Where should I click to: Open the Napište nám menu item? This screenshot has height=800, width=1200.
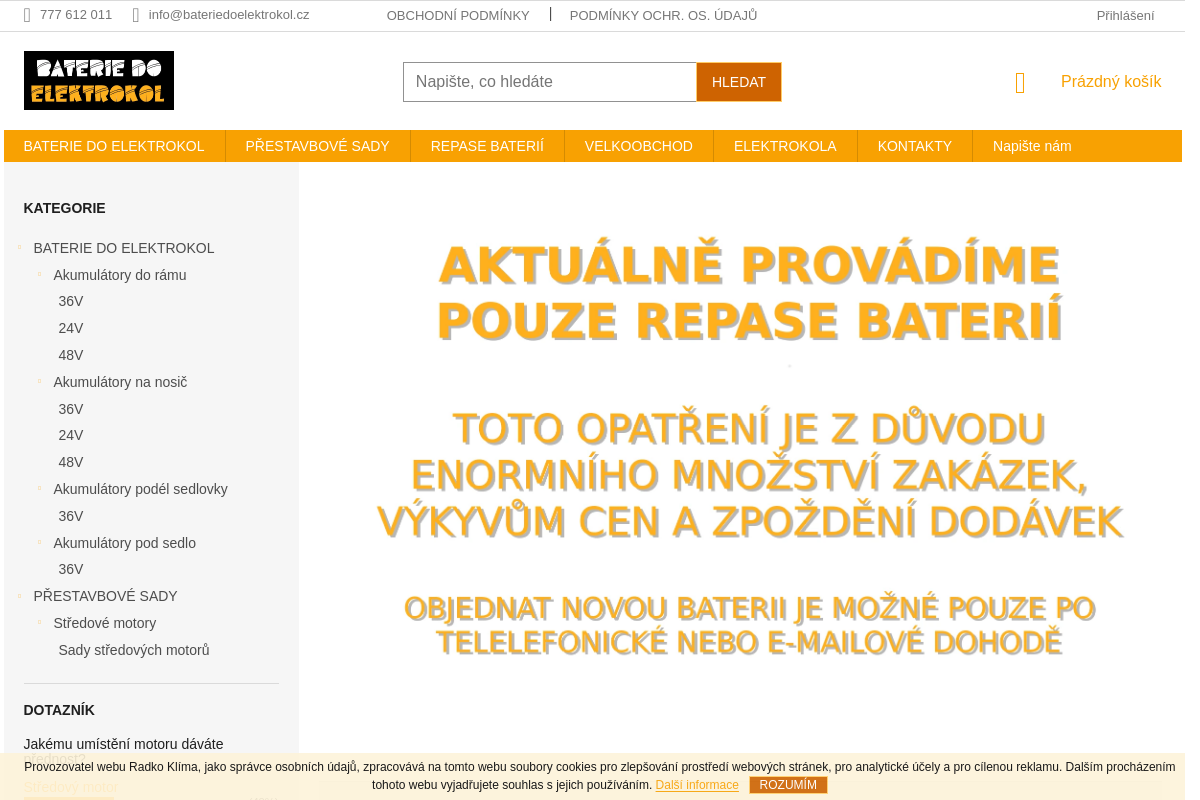pos(1032,146)
